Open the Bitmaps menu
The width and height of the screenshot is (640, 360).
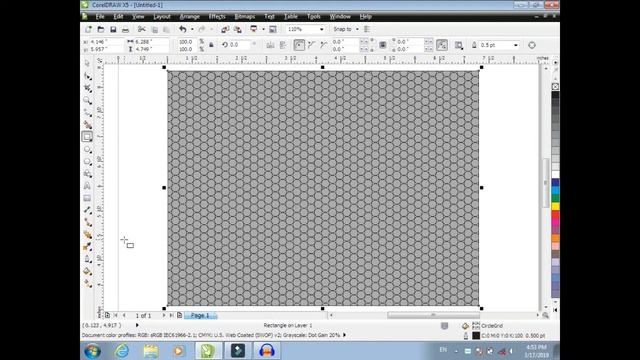tap(245, 17)
